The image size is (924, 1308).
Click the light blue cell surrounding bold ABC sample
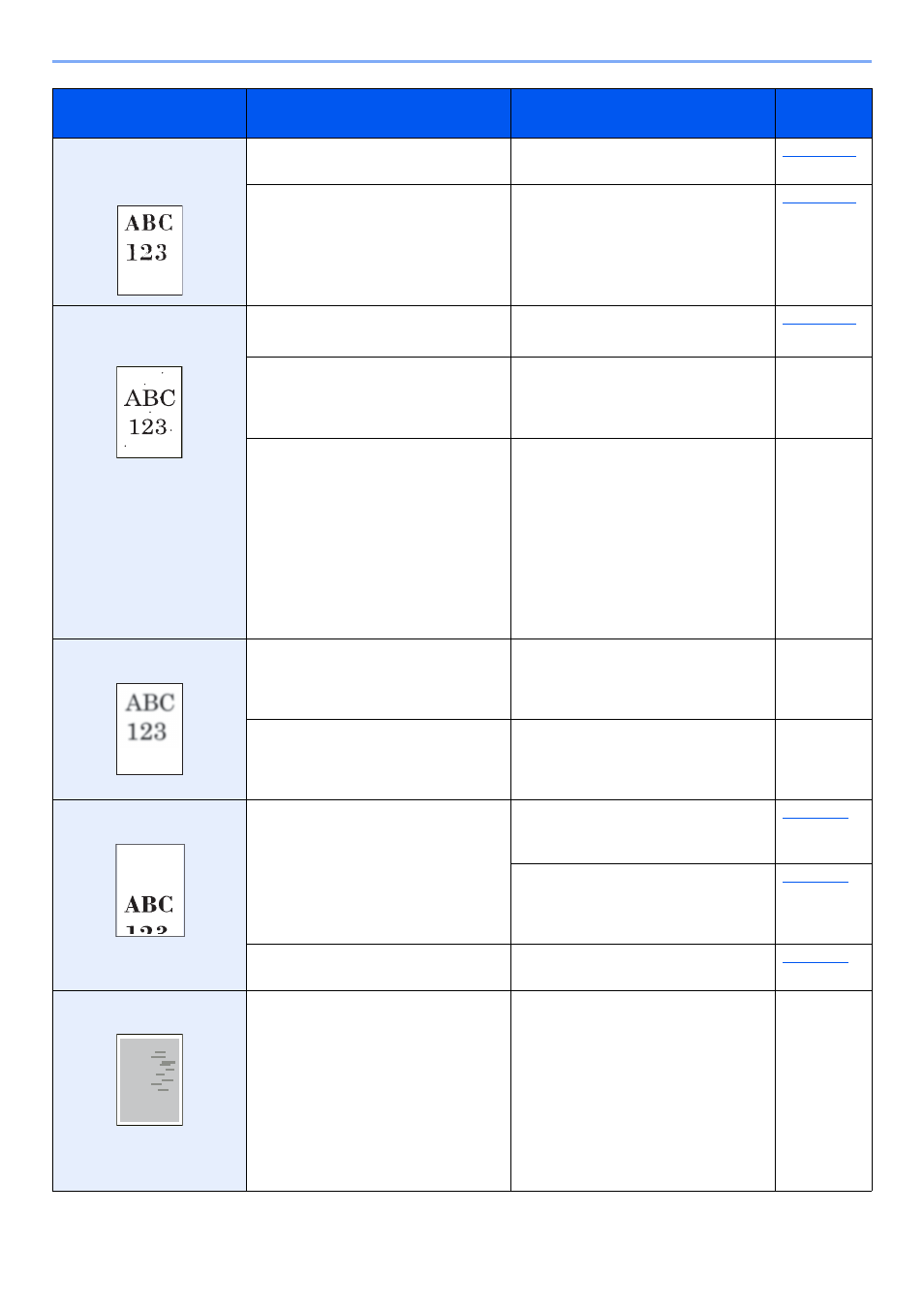(149, 222)
